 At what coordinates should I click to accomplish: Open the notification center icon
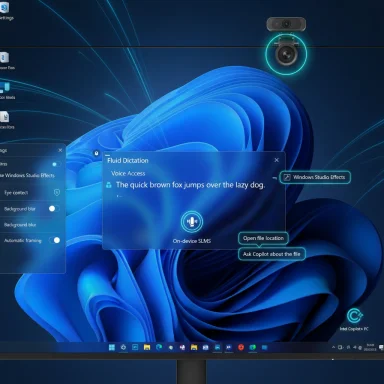pyautogui.click(x=381, y=347)
